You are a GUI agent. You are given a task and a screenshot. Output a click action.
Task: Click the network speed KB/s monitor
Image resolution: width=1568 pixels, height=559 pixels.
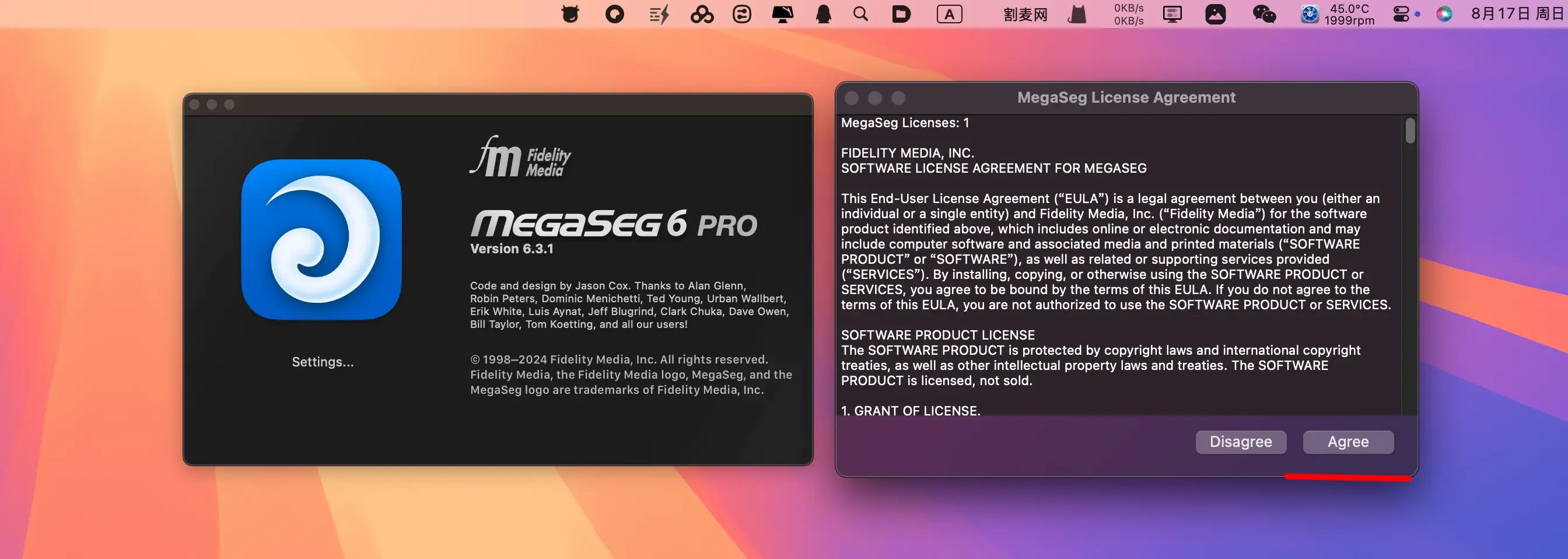tap(1128, 14)
